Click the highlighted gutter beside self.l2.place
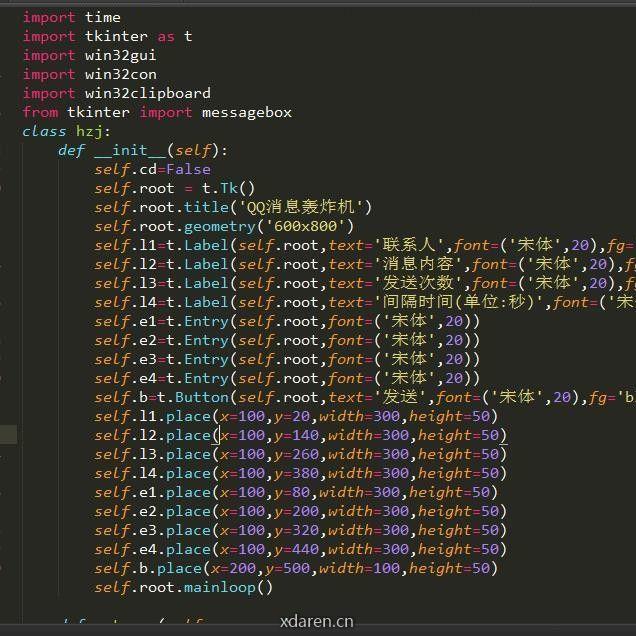 (8, 435)
